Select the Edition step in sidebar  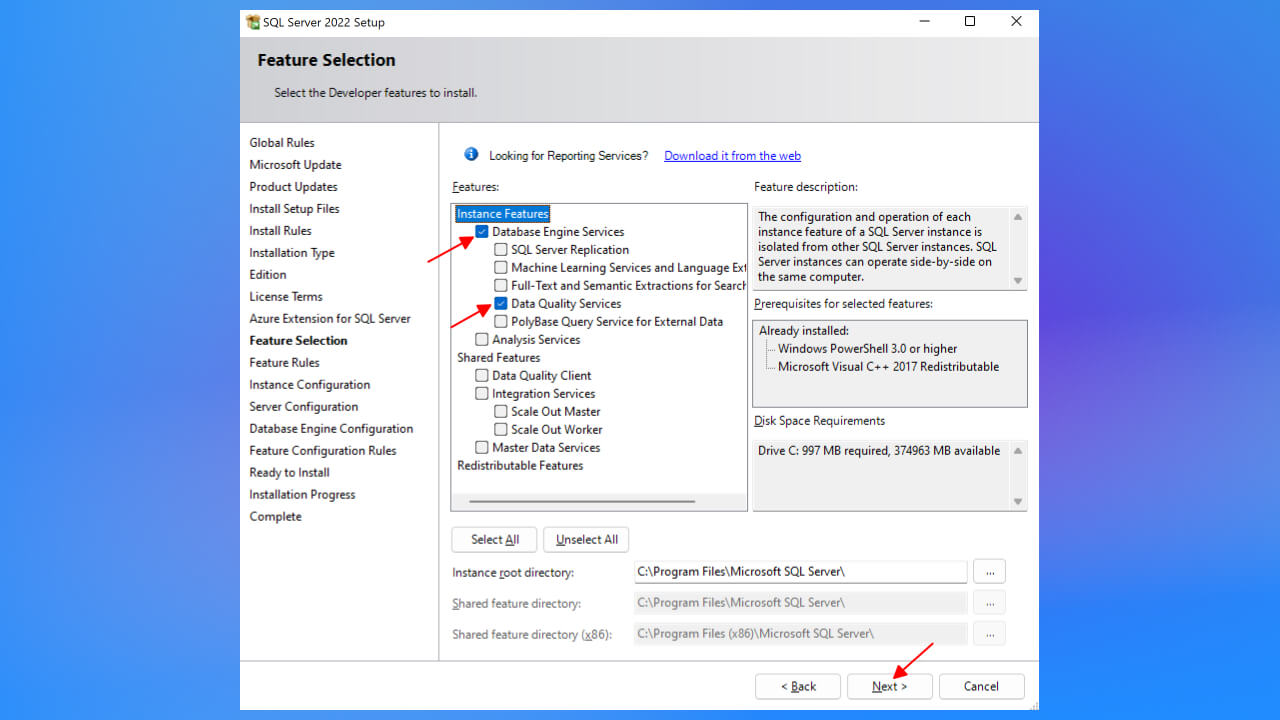[268, 275]
